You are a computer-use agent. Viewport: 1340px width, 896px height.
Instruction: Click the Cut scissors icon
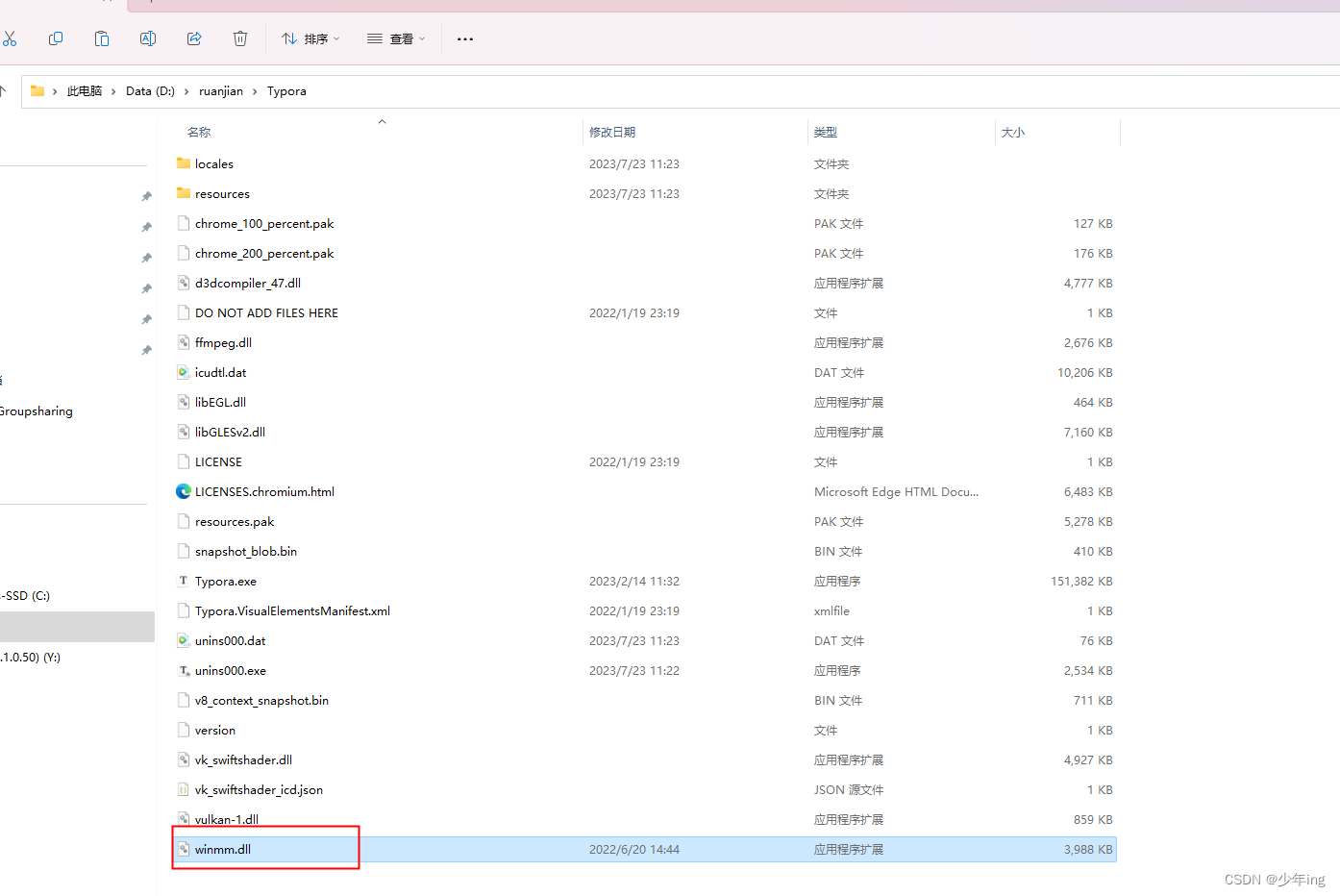click(10, 38)
